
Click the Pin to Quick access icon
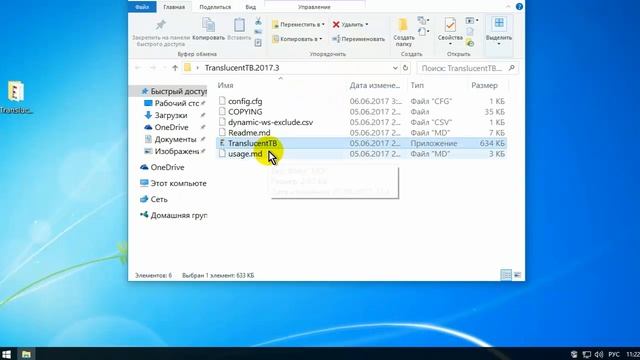[x=161, y=24]
